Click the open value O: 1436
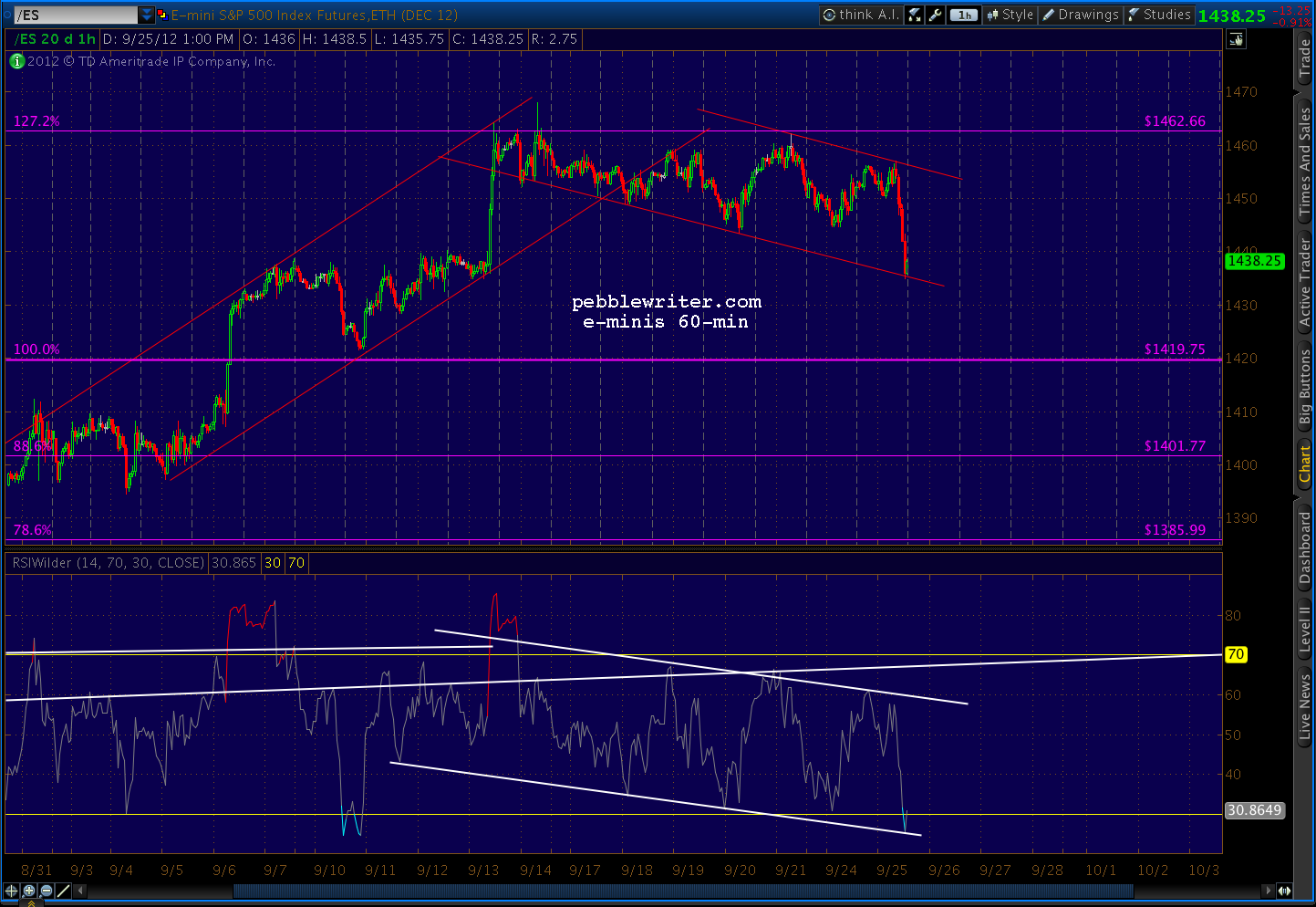Viewport: 1316px width, 907px height. pos(269,39)
